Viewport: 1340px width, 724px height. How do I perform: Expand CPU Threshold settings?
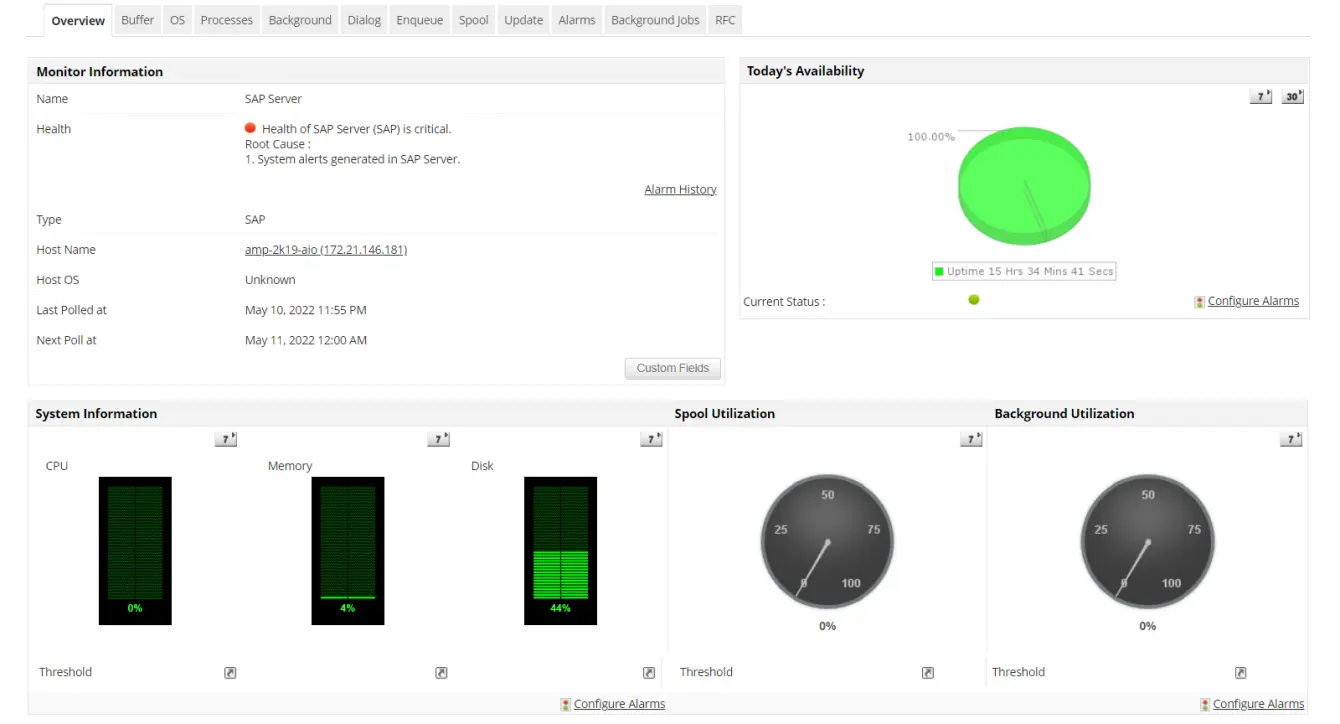pos(229,672)
